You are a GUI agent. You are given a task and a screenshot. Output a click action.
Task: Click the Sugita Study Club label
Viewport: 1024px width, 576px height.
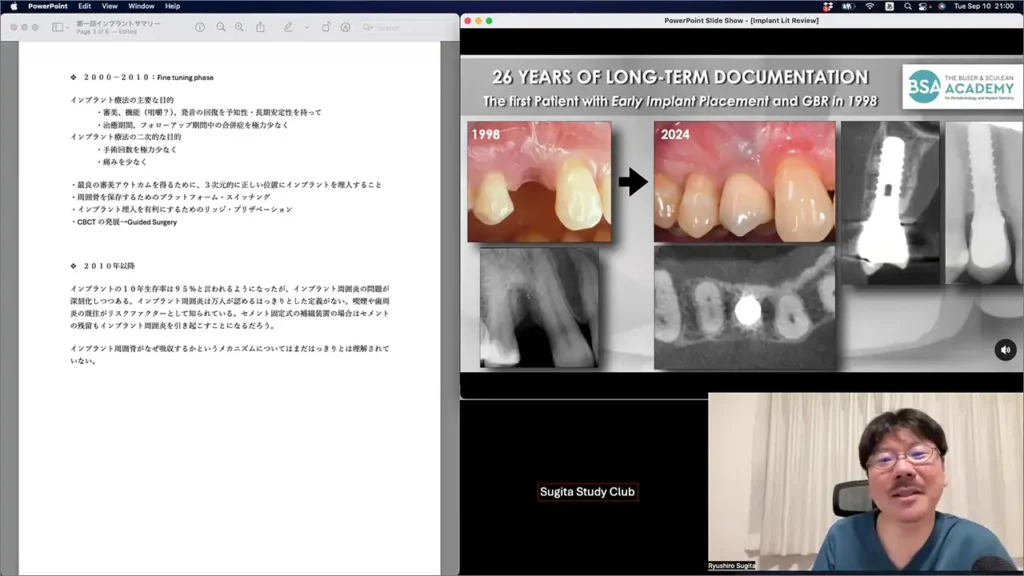pos(587,492)
